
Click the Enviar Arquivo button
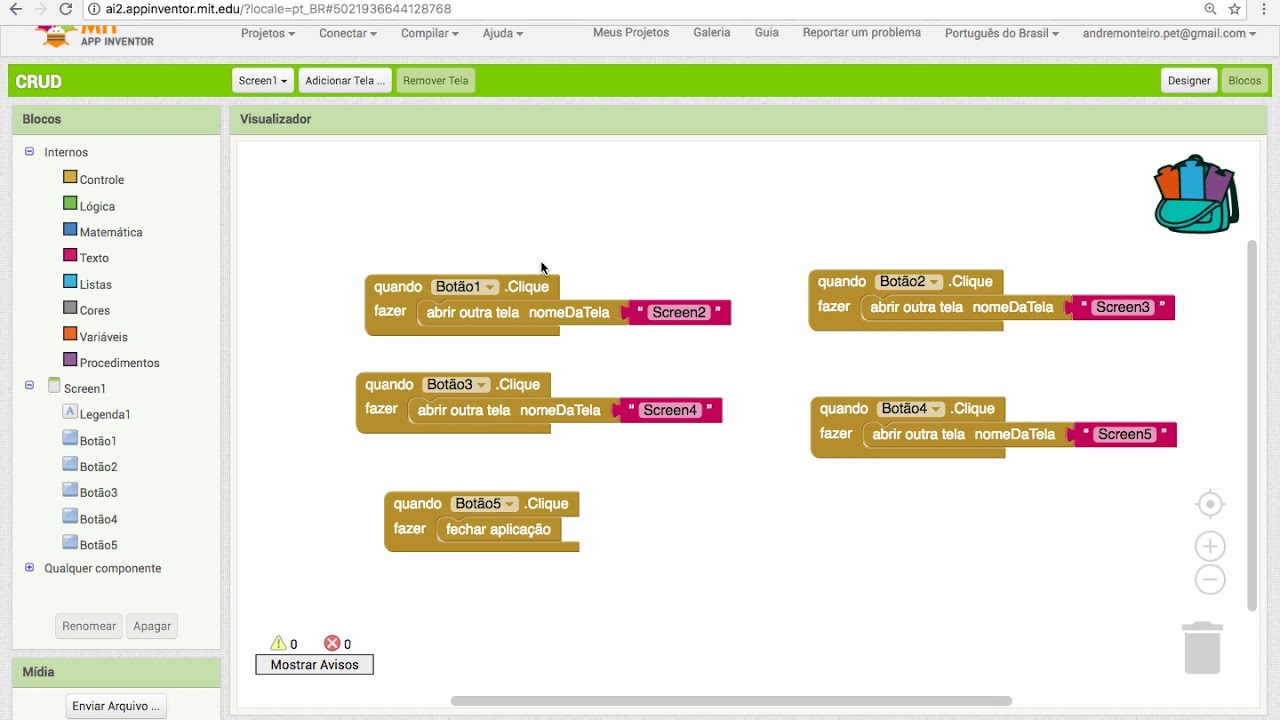coord(116,706)
